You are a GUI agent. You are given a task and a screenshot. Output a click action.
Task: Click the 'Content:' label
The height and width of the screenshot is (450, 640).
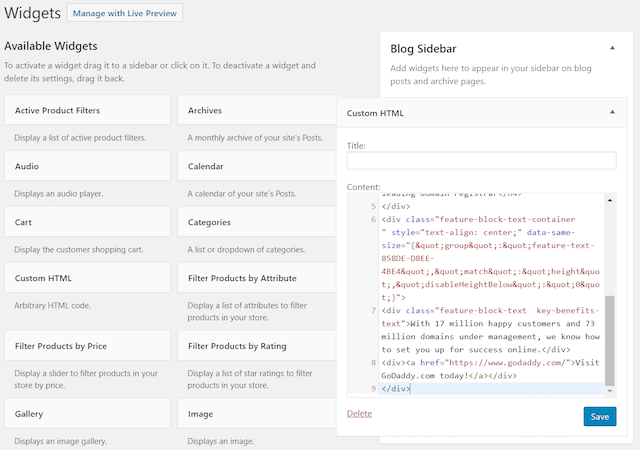click(363, 187)
